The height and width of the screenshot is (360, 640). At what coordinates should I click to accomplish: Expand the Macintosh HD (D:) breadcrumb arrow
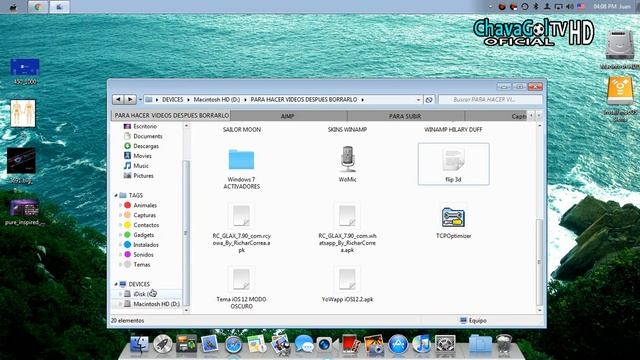click(245, 100)
